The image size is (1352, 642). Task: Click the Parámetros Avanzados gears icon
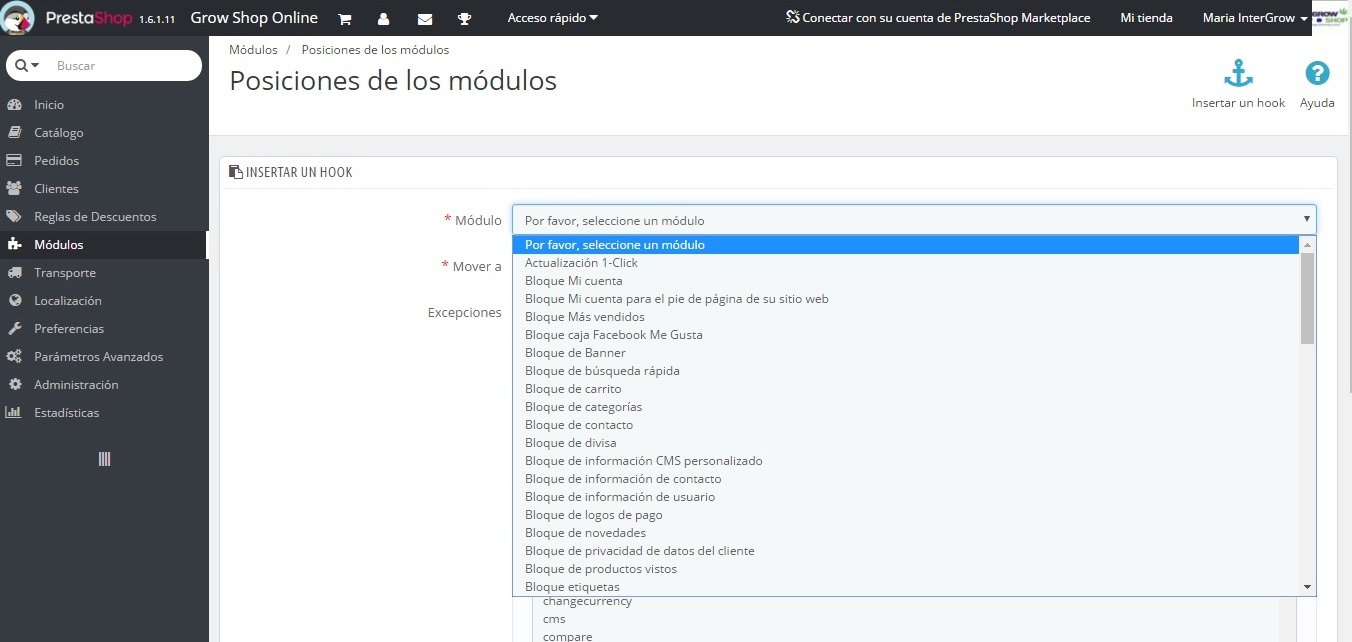pos(14,356)
